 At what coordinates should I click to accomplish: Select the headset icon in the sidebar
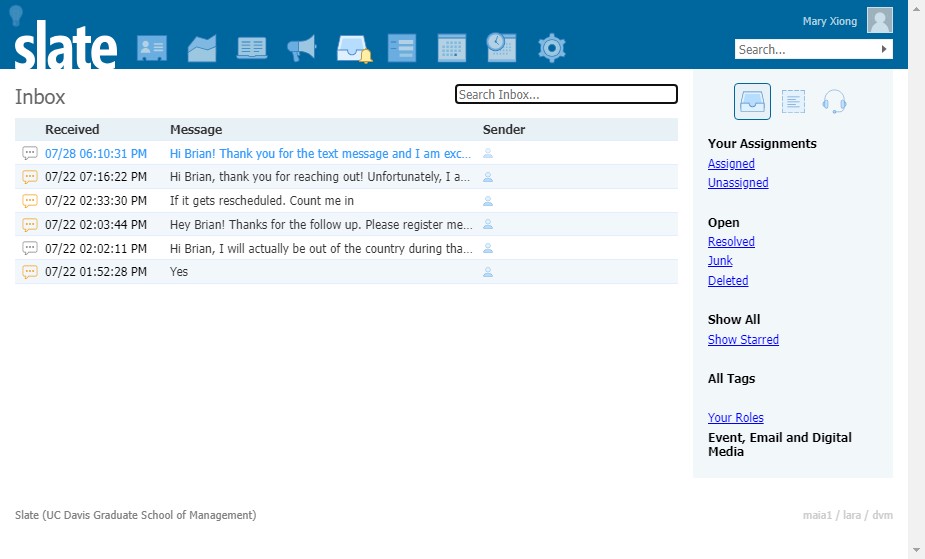pos(834,101)
